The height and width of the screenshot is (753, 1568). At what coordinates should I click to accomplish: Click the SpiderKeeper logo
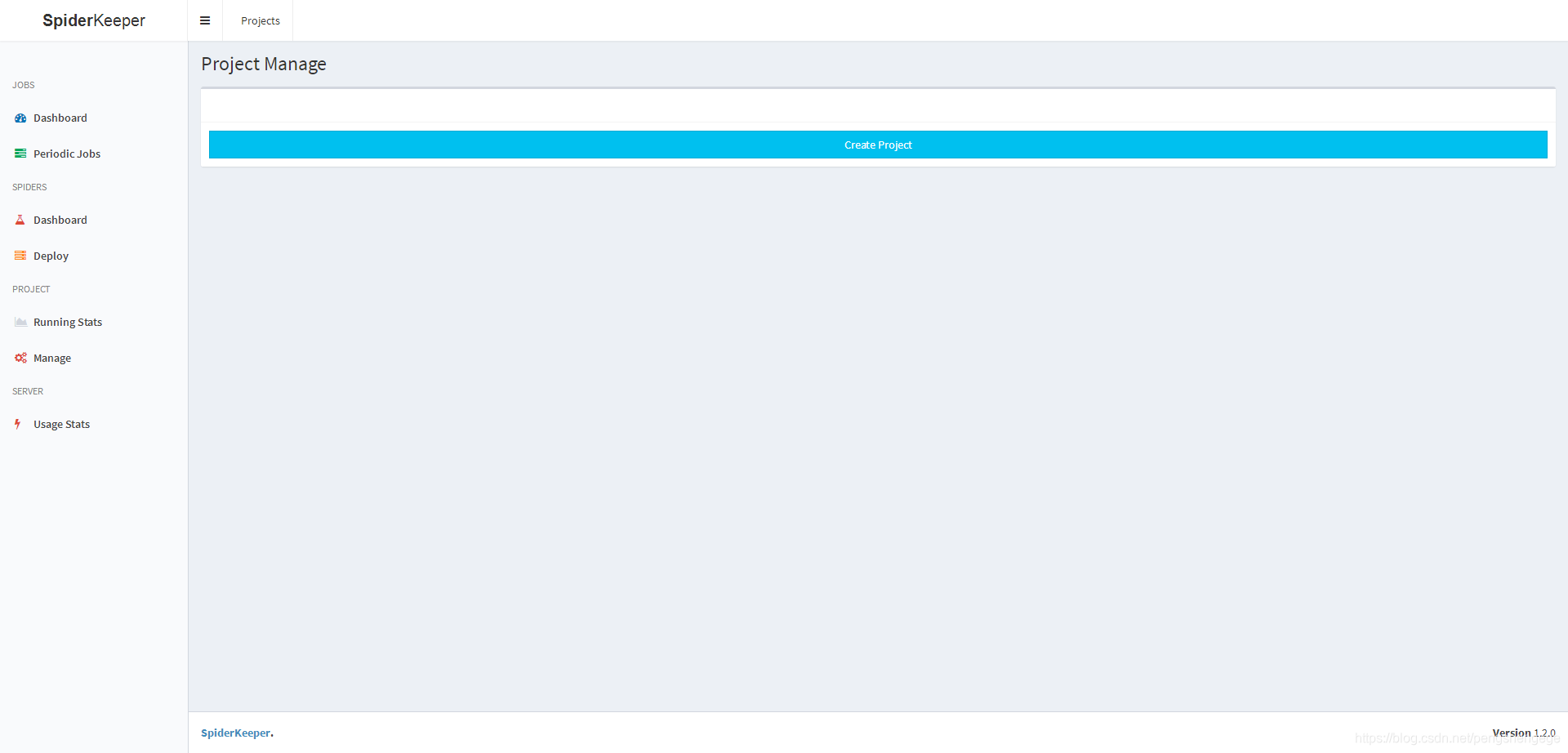point(94,20)
